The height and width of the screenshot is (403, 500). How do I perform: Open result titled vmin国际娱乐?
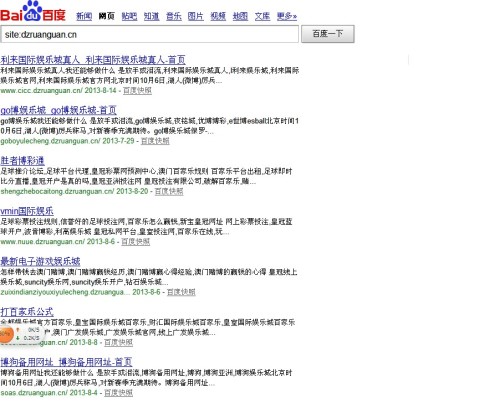(x=27, y=211)
